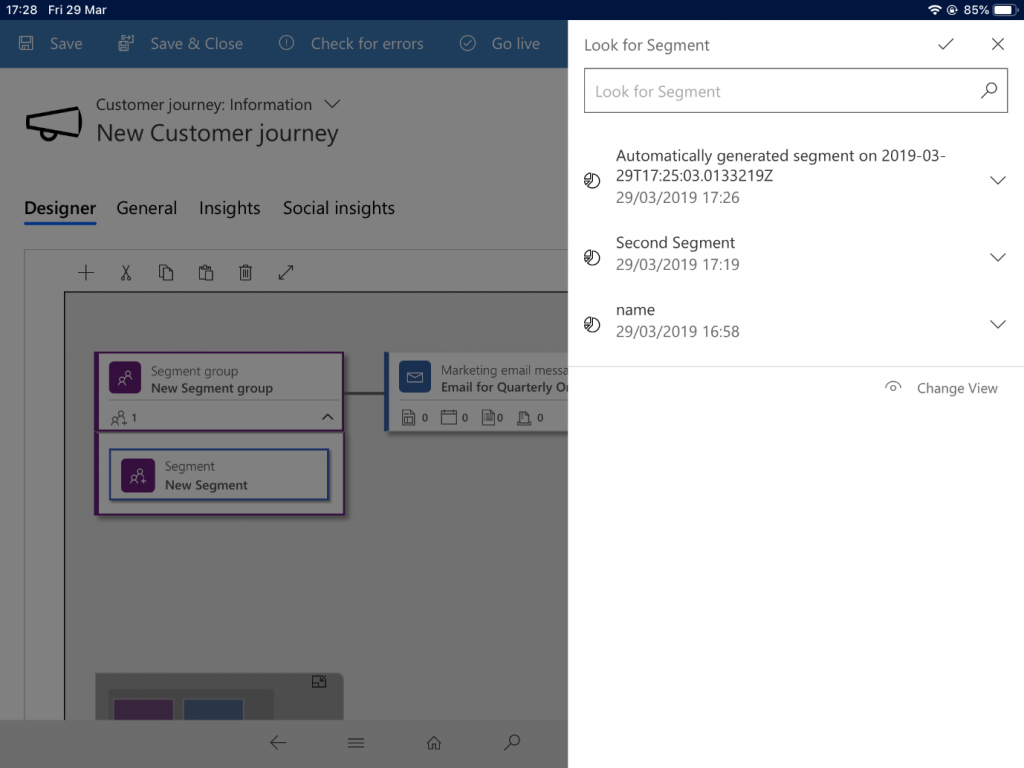1024x768 pixels.
Task: Open the Social insights tab
Action: point(338,208)
